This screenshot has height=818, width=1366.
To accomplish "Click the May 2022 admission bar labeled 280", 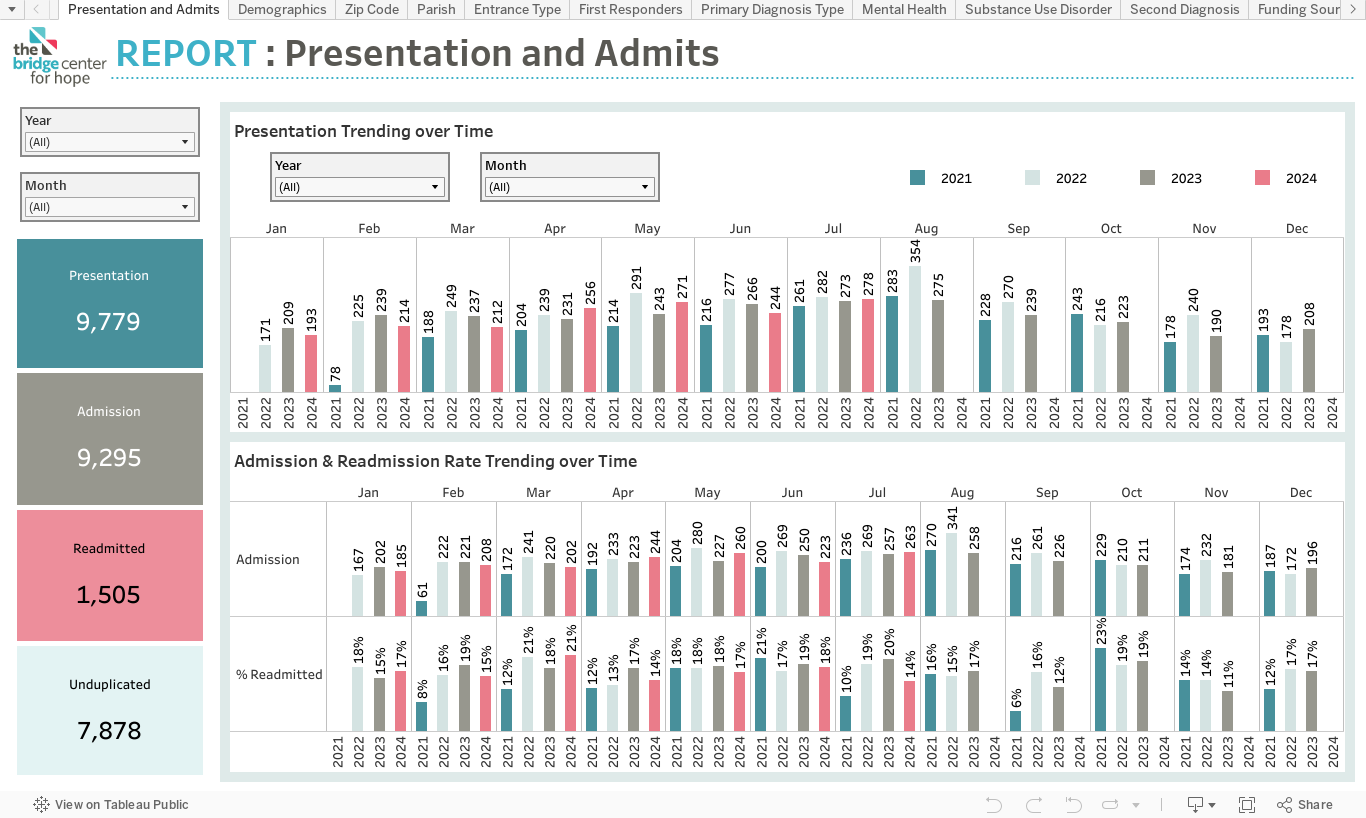I will click(x=696, y=582).
